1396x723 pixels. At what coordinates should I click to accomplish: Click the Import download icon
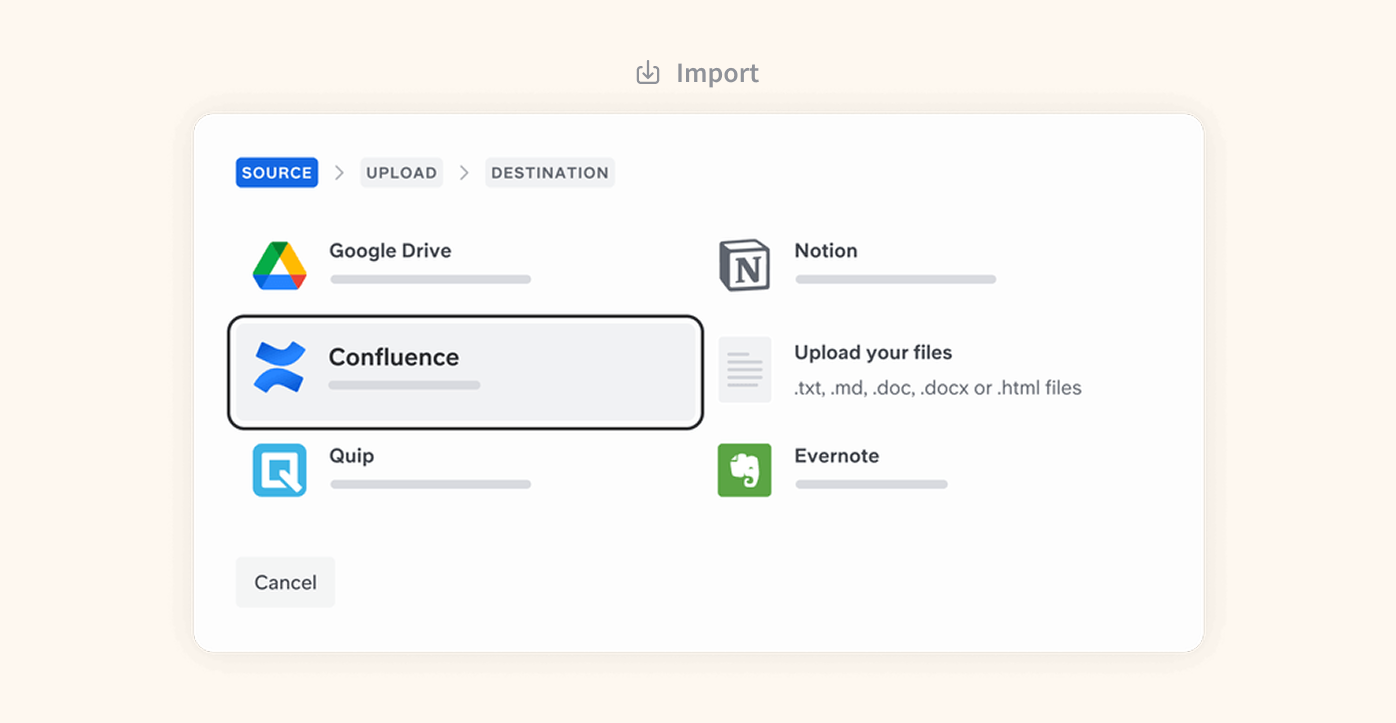click(x=648, y=73)
